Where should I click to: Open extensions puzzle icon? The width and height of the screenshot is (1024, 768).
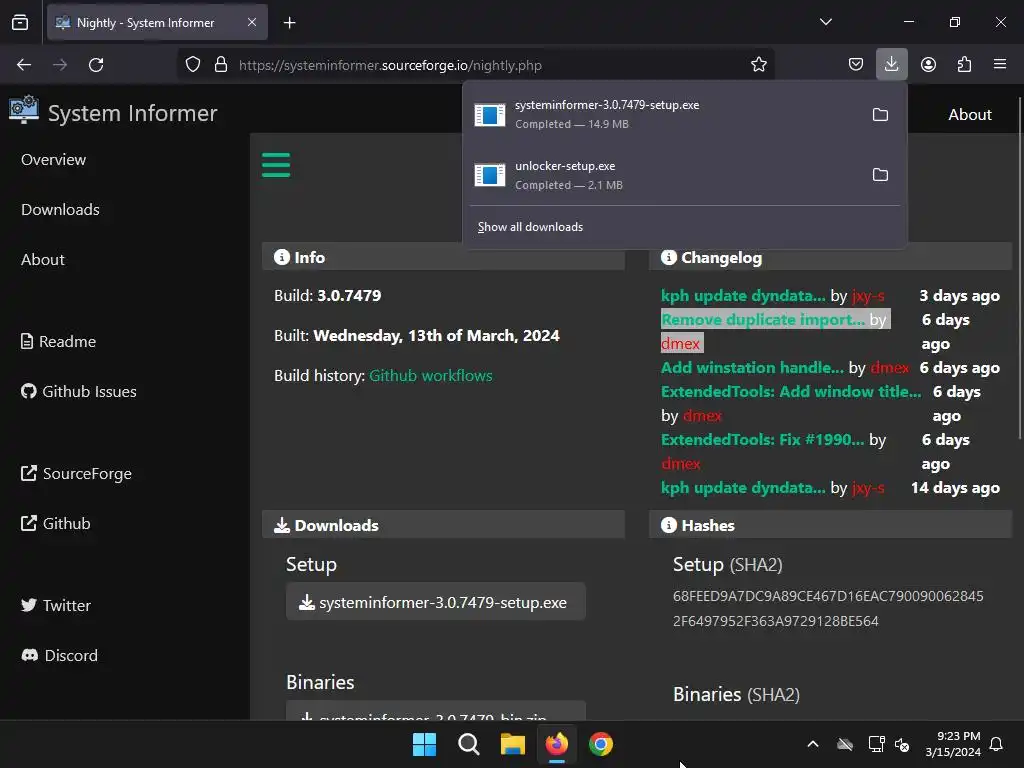(x=964, y=65)
